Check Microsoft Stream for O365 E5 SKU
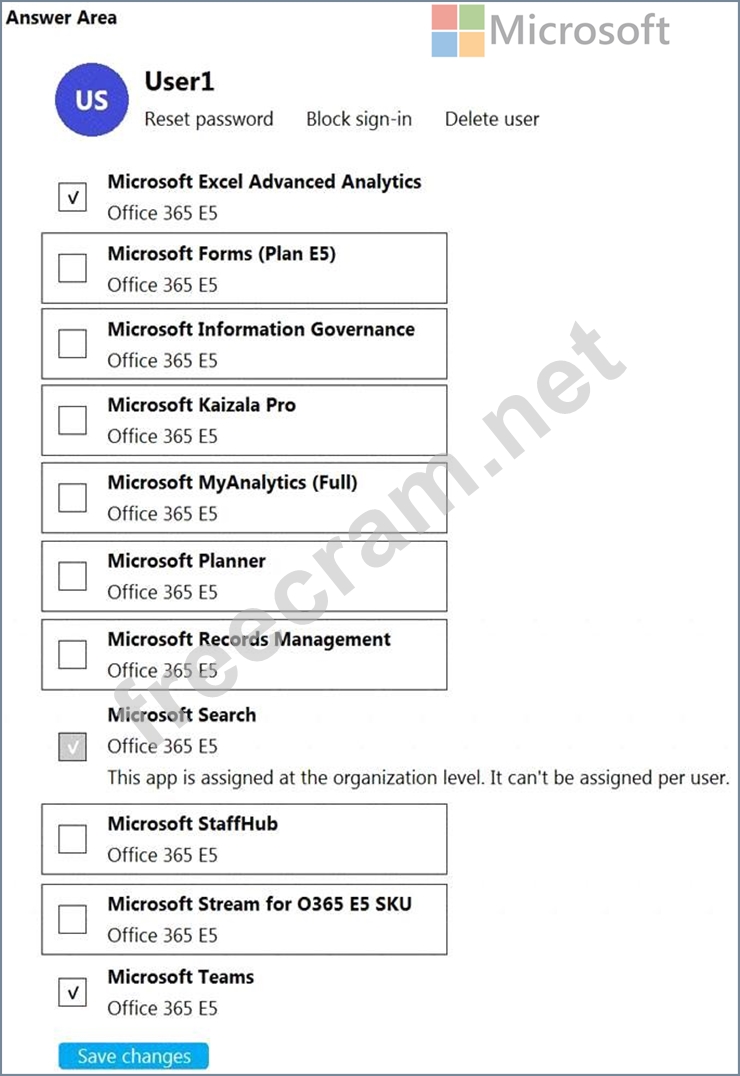This screenshot has width=740, height=1076. [x=72, y=918]
